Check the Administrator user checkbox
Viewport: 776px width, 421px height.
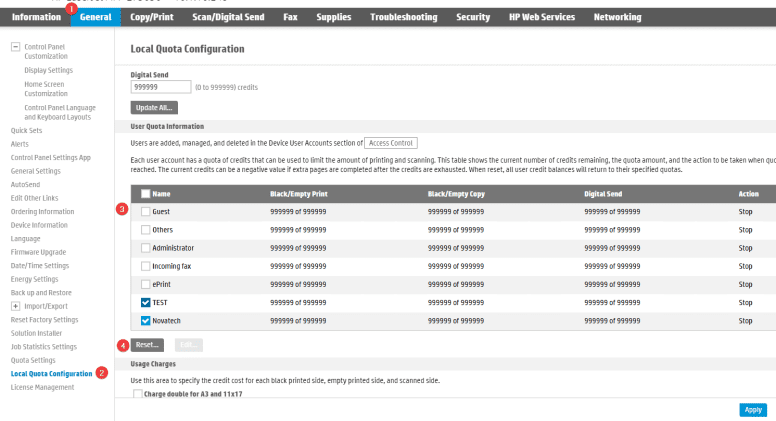tap(146, 247)
